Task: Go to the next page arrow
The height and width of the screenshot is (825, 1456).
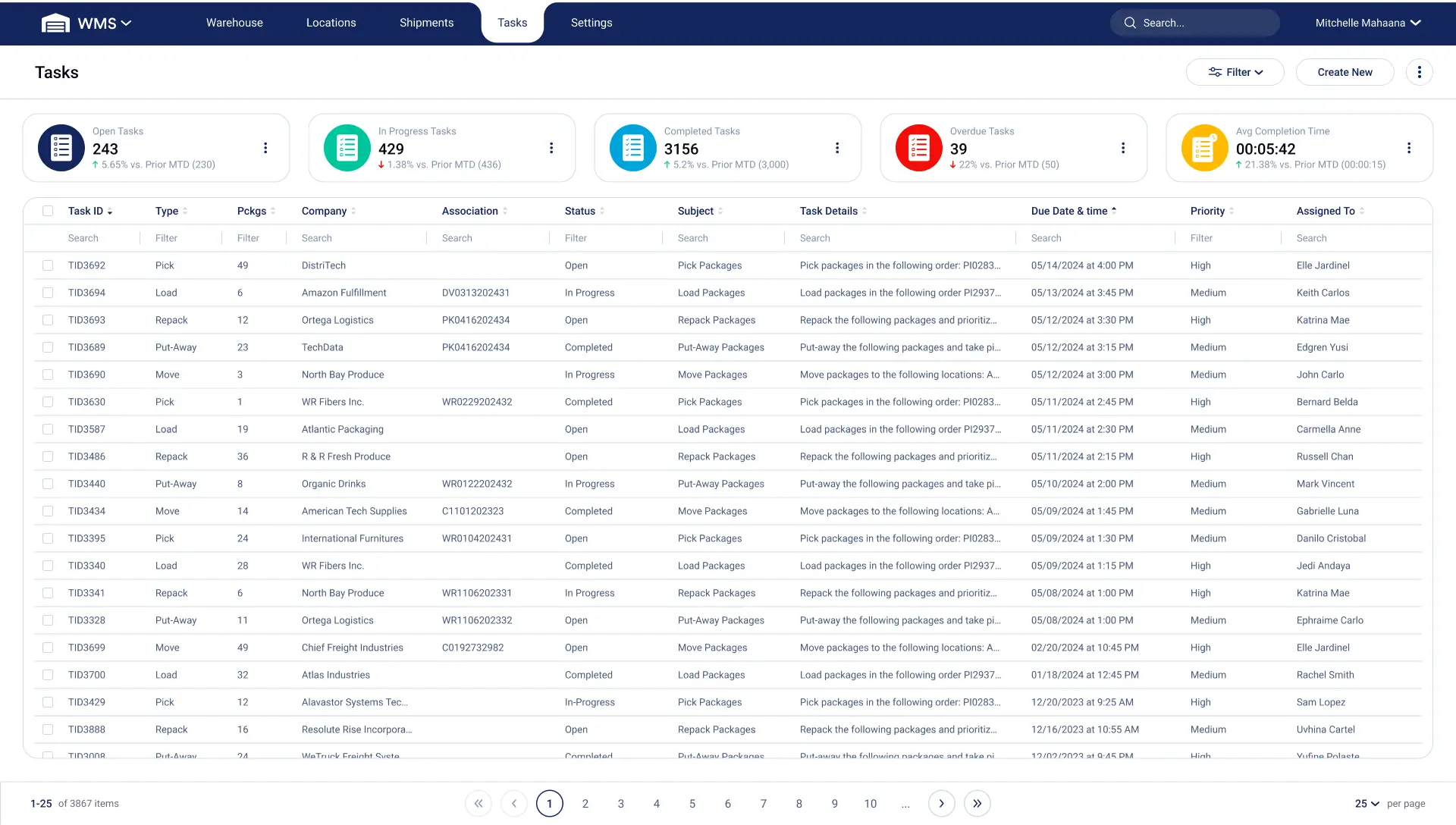Action: (941, 804)
